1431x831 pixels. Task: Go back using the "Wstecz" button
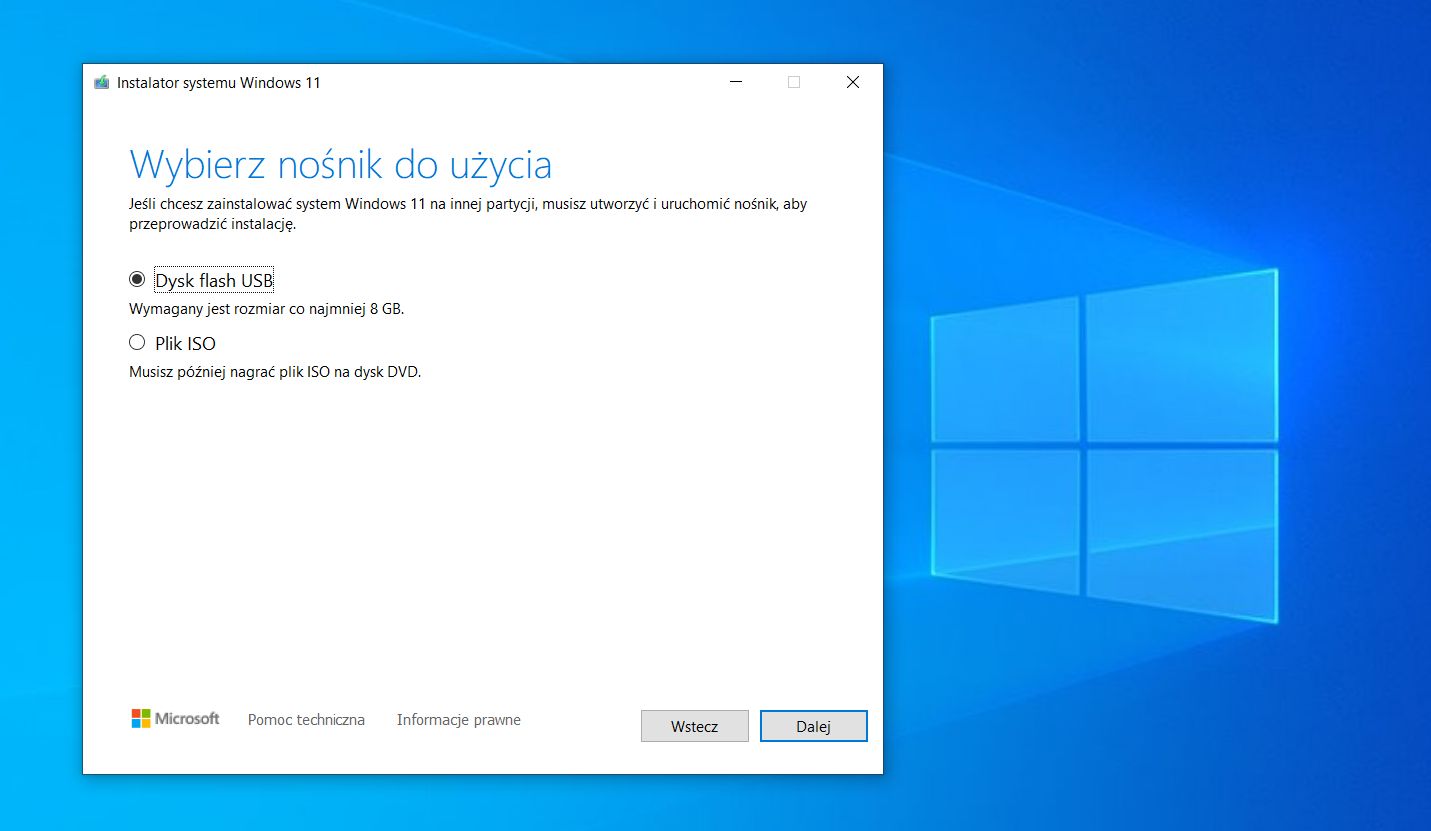(694, 726)
